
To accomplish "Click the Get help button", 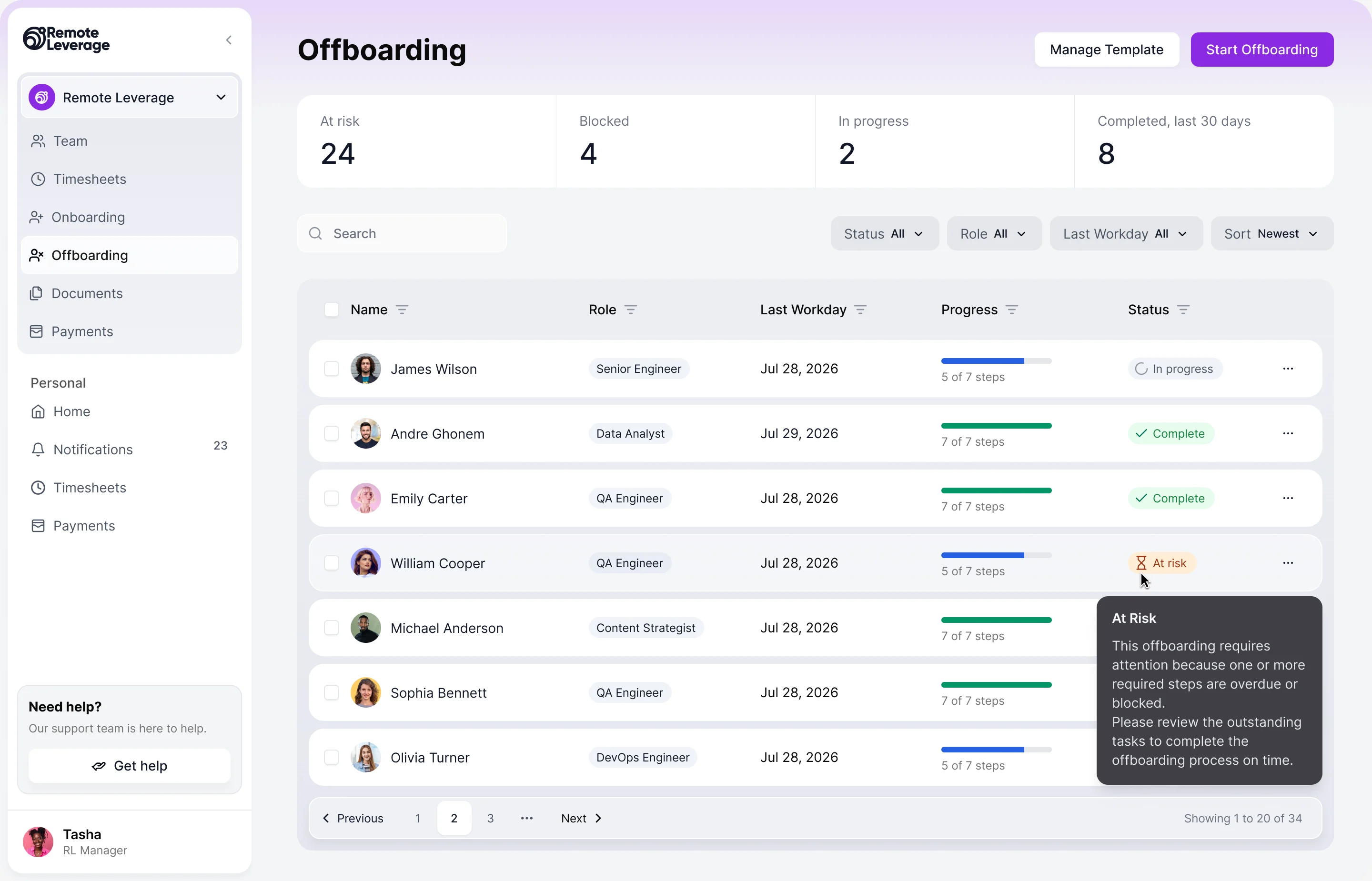I will click(129, 765).
